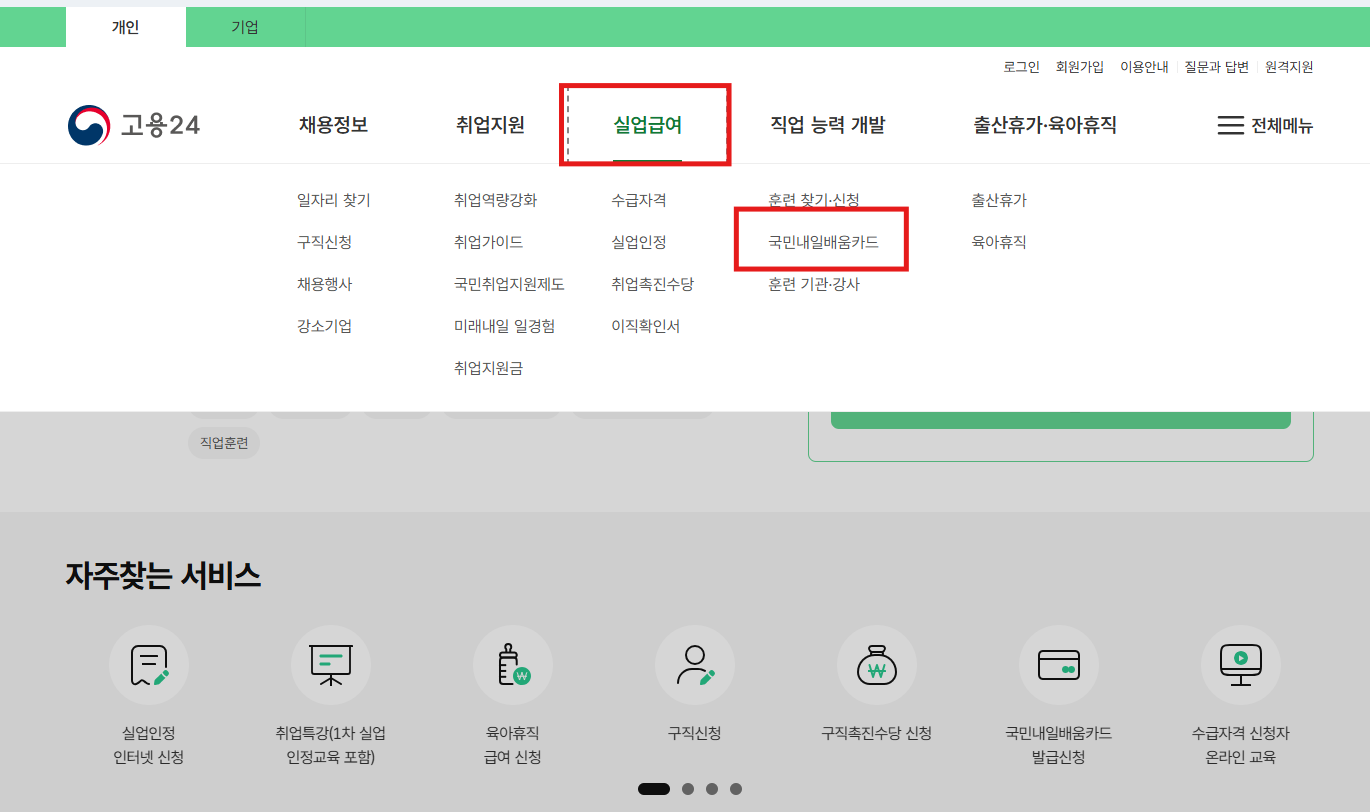Select the 취업특강 presentation board icon
The image size is (1370, 812).
[x=330, y=664]
